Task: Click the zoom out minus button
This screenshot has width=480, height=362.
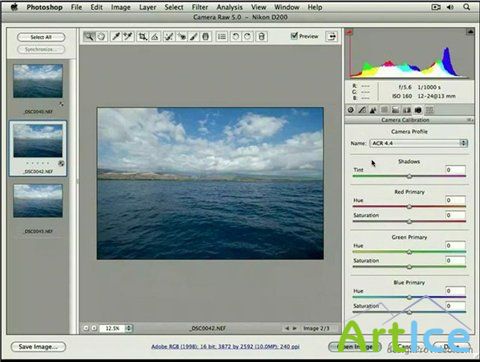Action: point(86,328)
